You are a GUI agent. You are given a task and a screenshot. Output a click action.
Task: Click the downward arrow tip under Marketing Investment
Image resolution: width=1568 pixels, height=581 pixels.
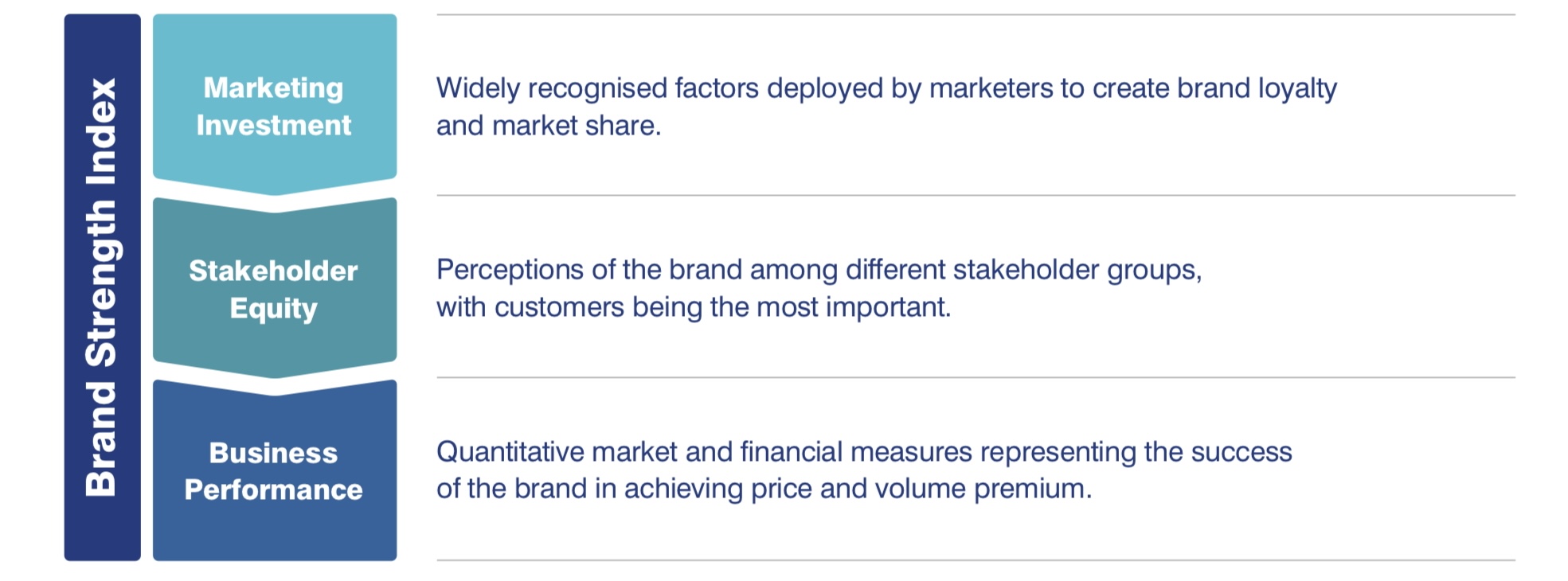[275, 188]
